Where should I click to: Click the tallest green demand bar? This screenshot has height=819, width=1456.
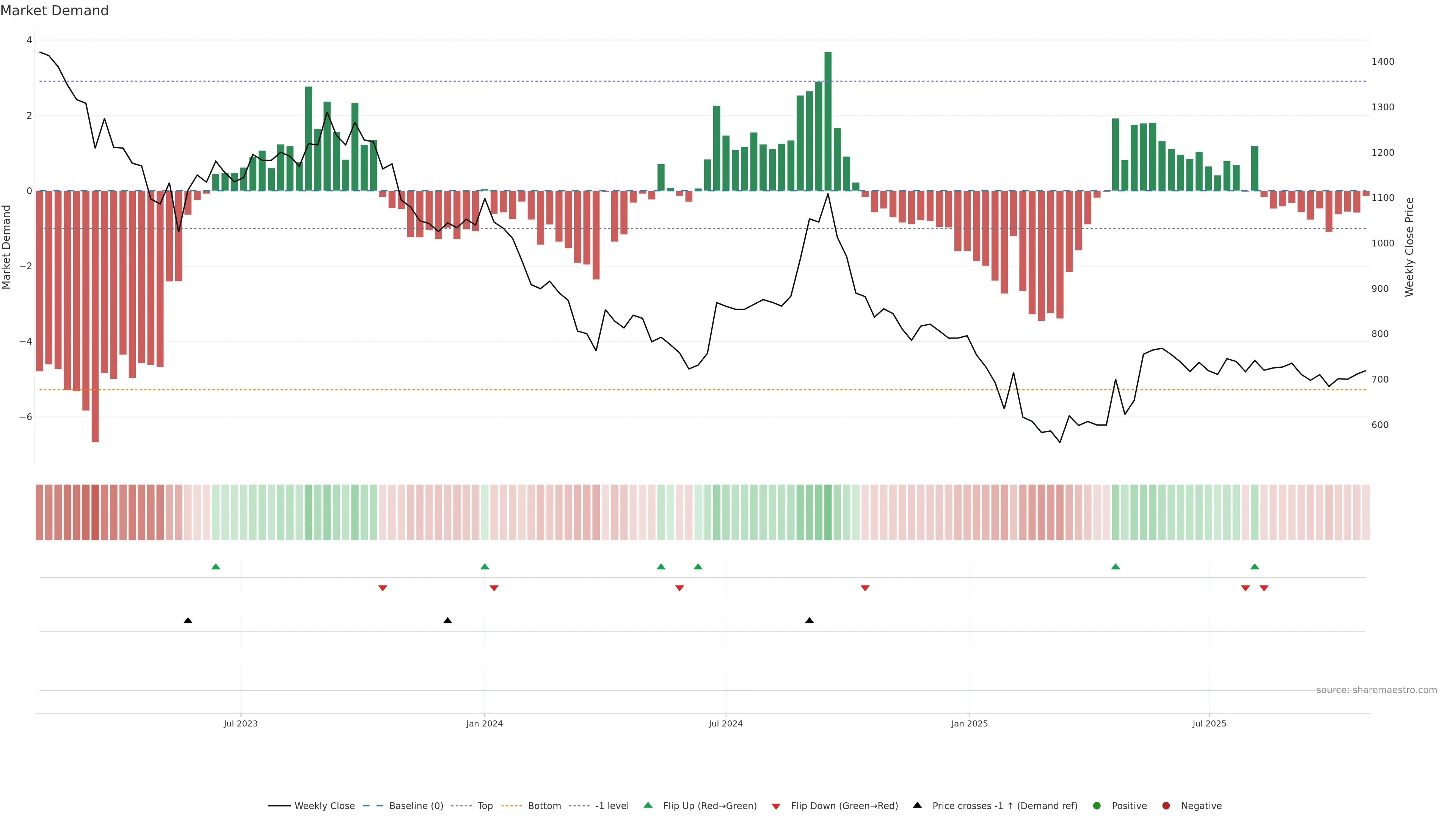pos(827,121)
